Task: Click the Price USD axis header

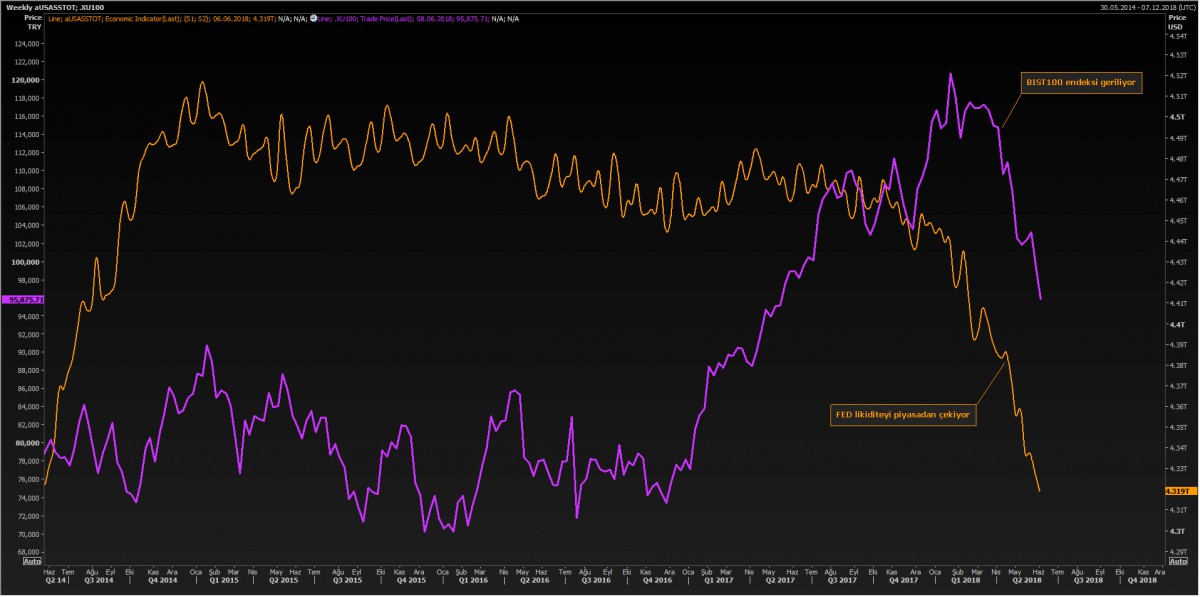Action: [1176, 22]
